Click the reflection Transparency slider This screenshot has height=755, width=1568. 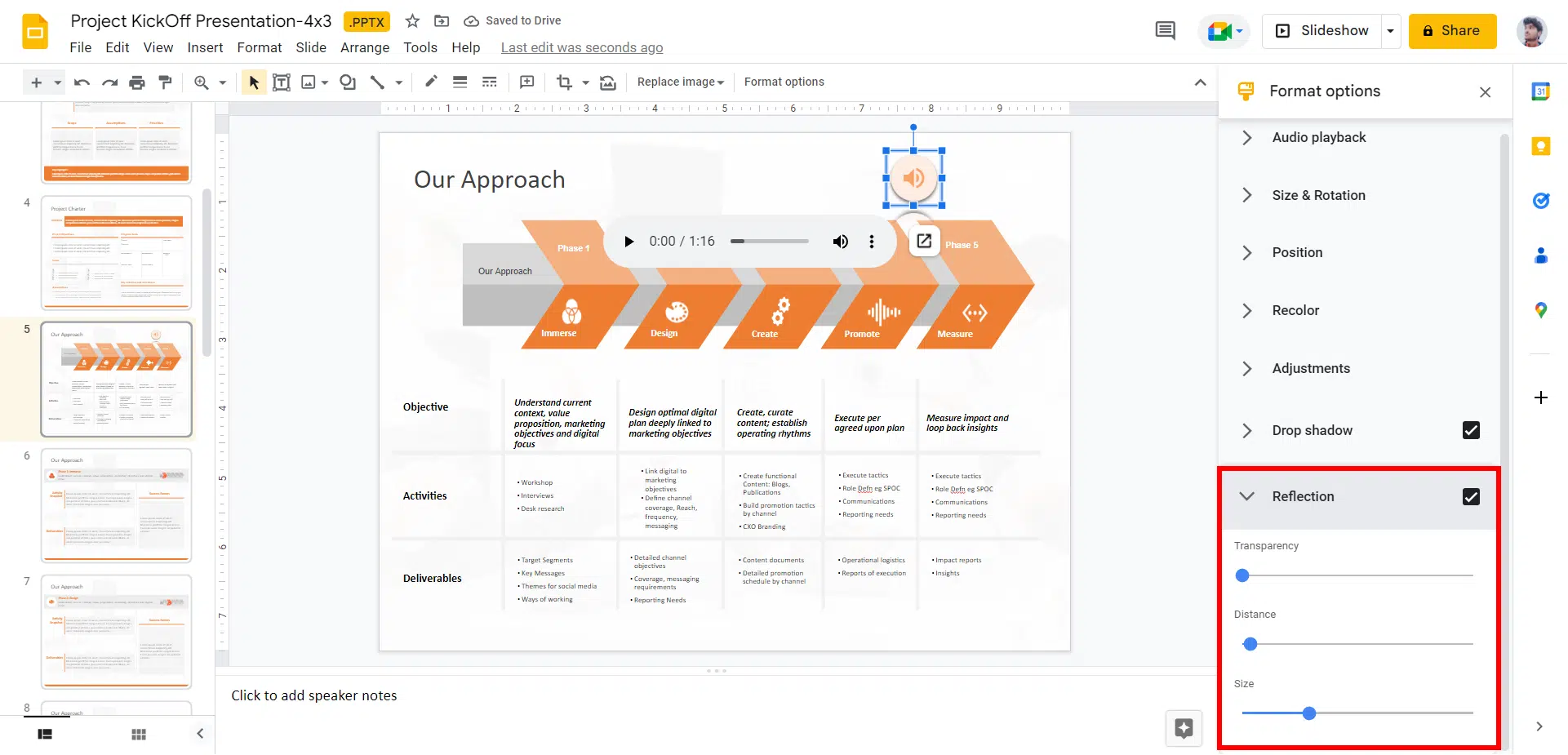click(1357, 575)
